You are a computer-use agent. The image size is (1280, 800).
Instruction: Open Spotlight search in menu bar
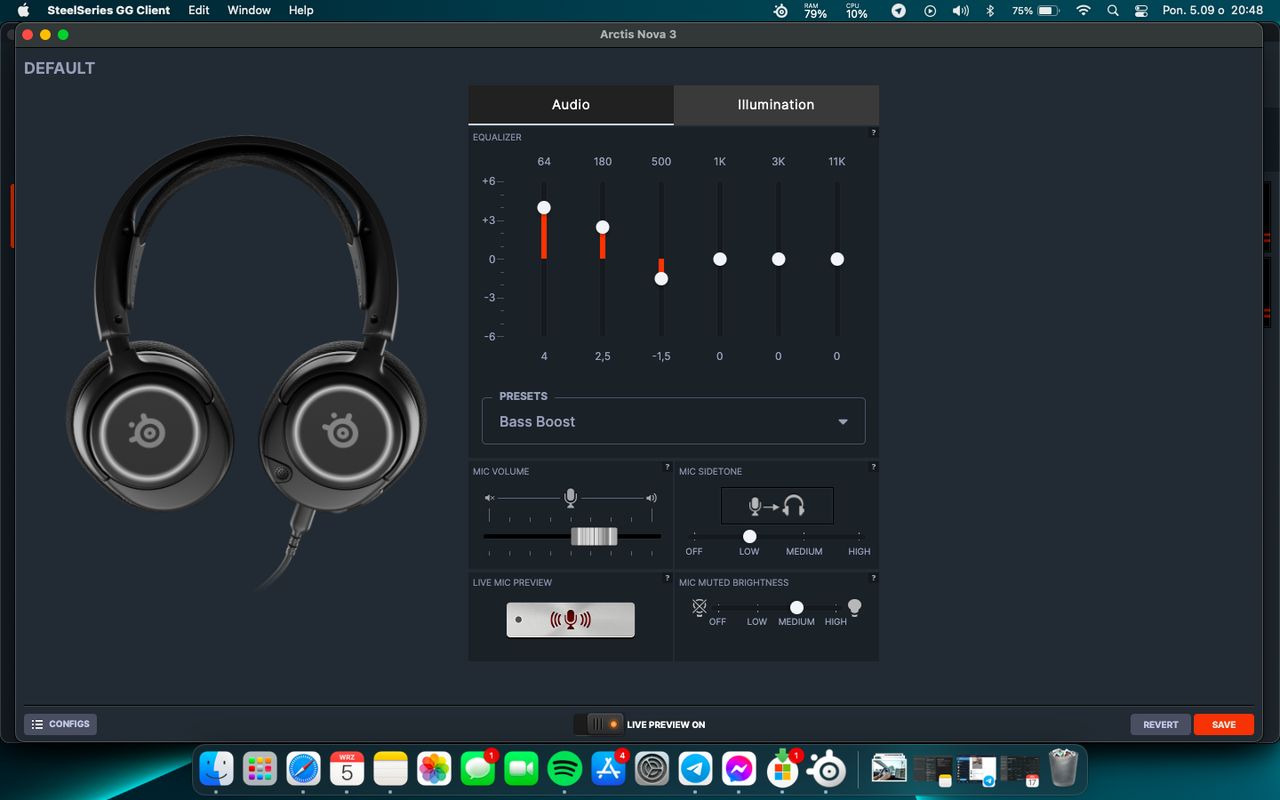tap(1113, 11)
